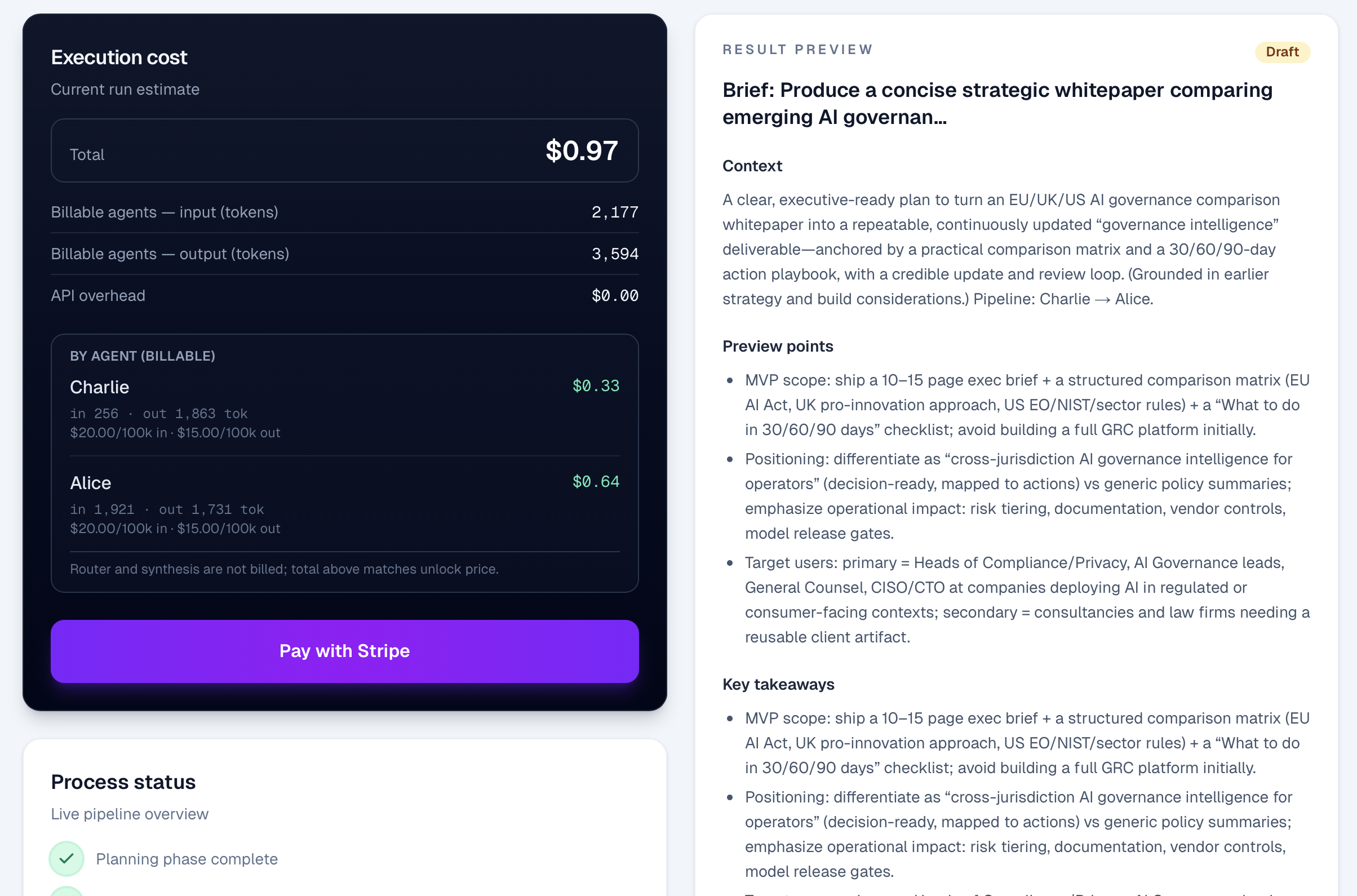Click the Billable agents input tokens row

click(x=344, y=212)
